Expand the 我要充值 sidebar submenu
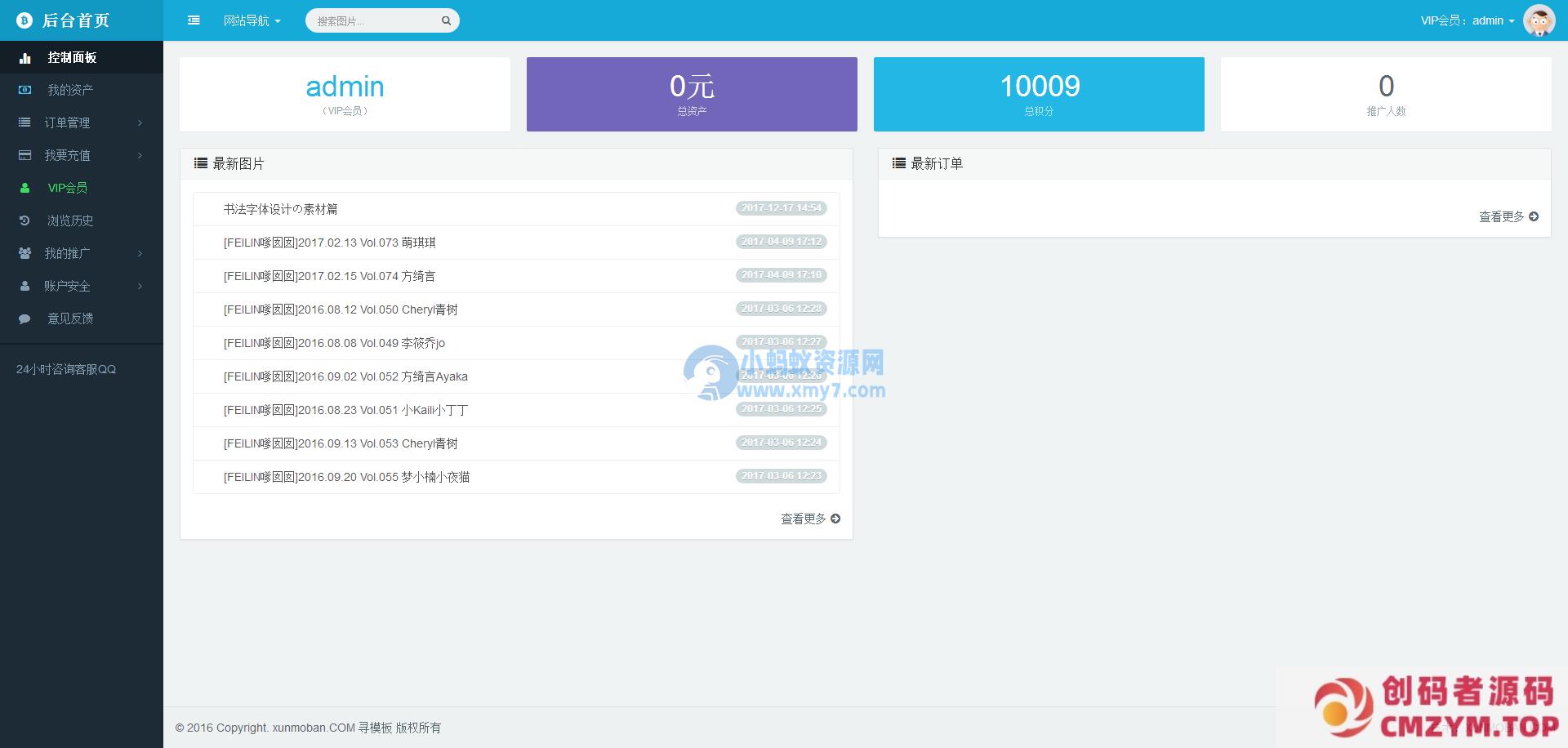Screen dimensions: 1568x748 pos(82,155)
